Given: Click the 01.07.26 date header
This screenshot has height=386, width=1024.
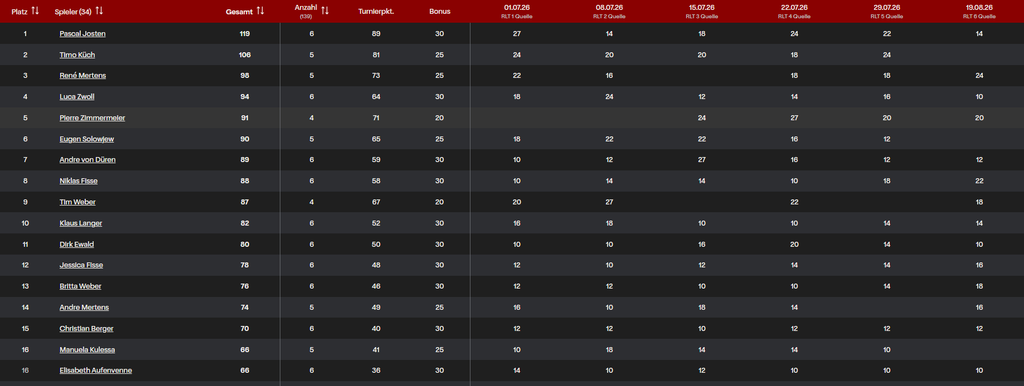Looking at the screenshot, I should tap(517, 8).
